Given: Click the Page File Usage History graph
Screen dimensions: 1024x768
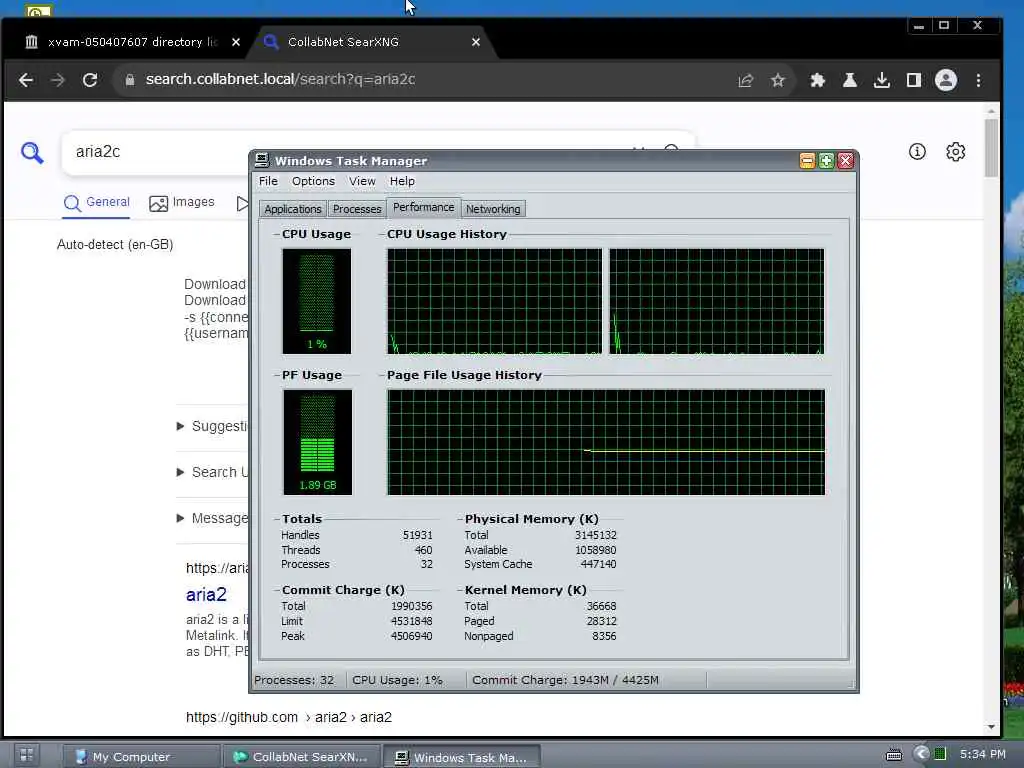Looking at the screenshot, I should (606, 442).
